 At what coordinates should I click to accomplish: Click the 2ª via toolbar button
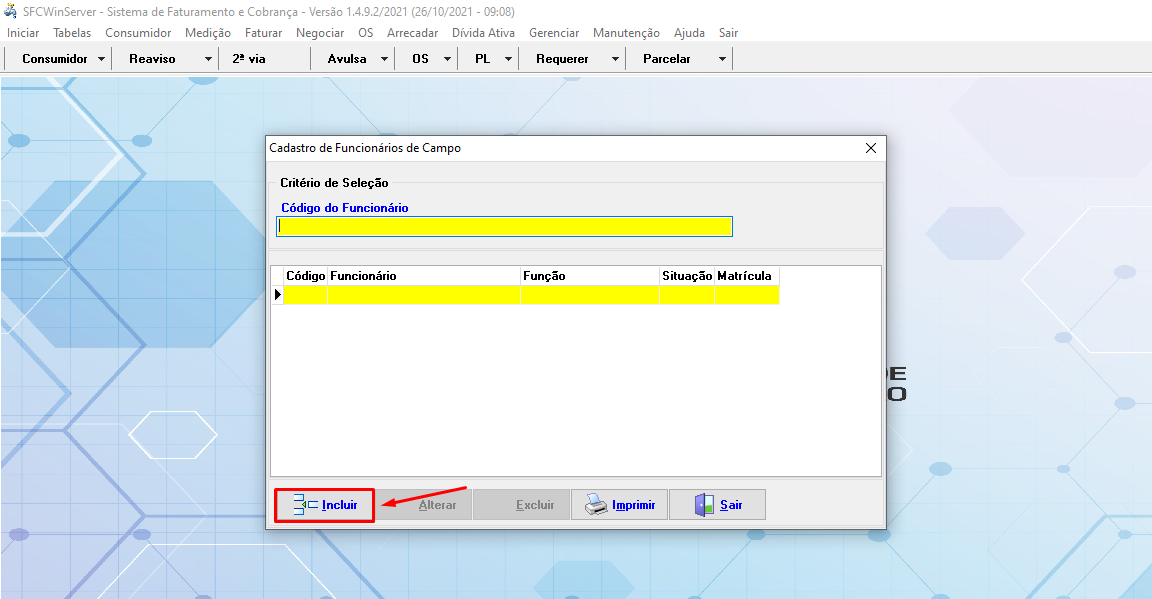pyautogui.click(x=249, y=59)
